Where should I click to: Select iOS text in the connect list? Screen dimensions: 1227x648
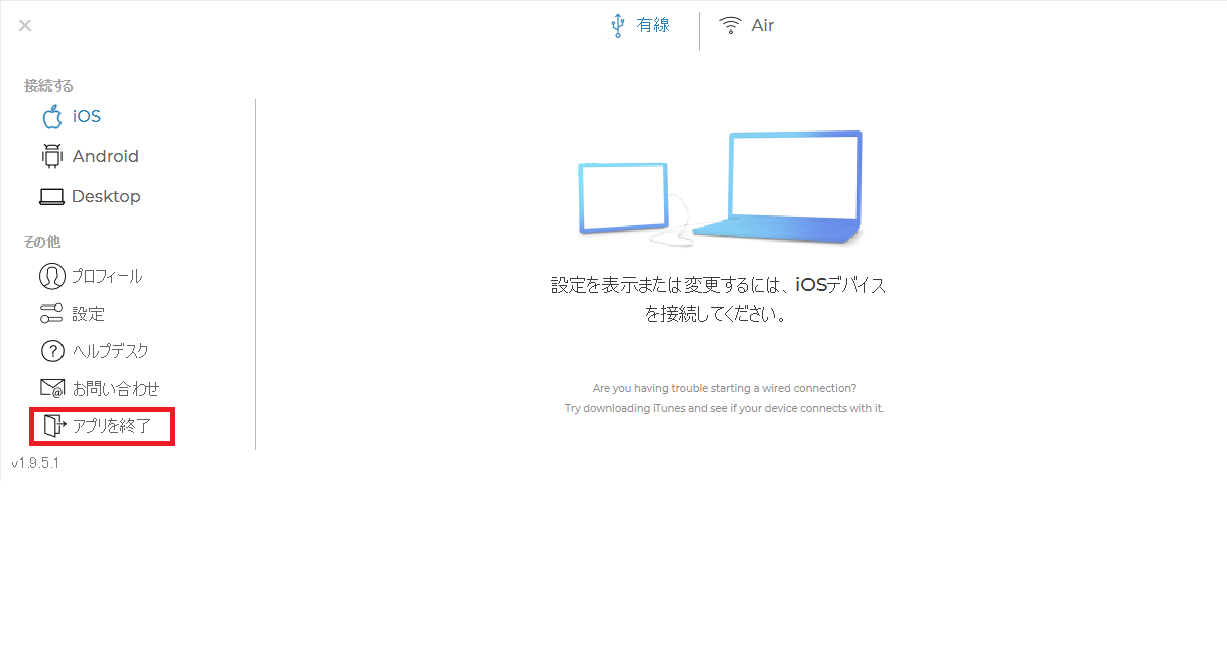point(87,117)
